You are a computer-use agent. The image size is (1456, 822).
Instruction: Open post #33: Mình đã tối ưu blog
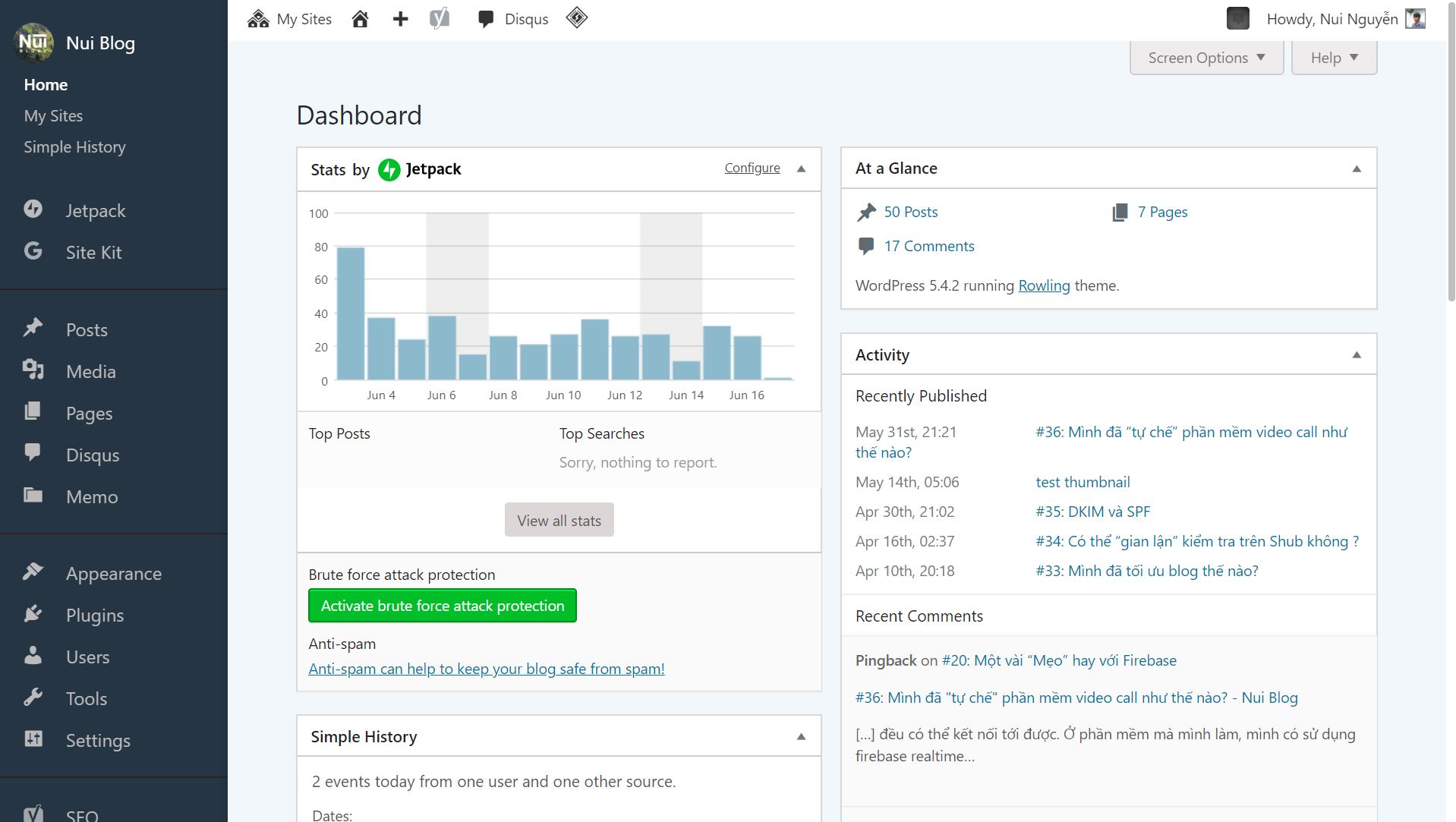tap(1146, 571)
